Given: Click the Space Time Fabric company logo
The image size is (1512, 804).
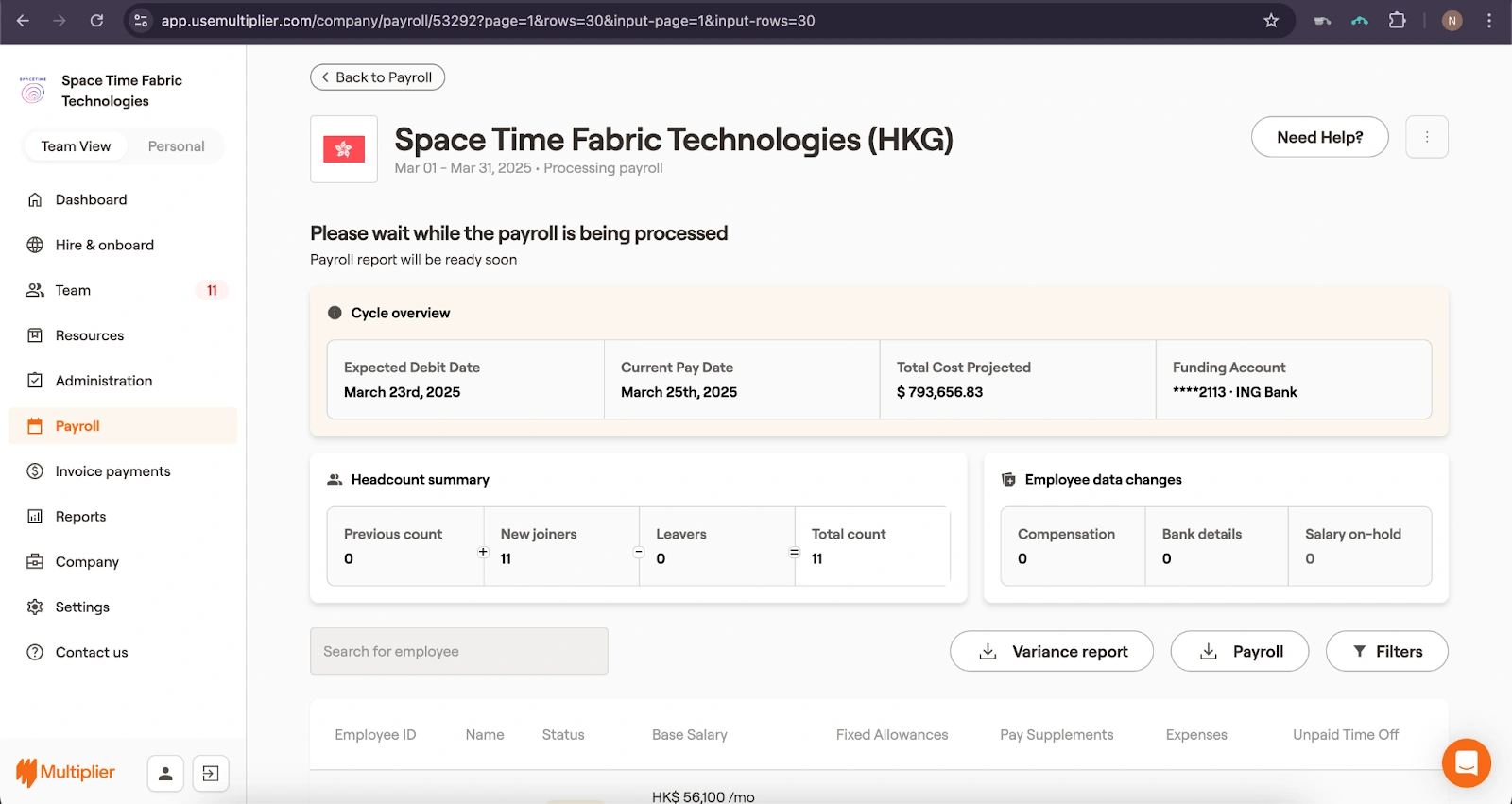Looking at the screenshot, I should pyautogui.click(x=33, y=91).
